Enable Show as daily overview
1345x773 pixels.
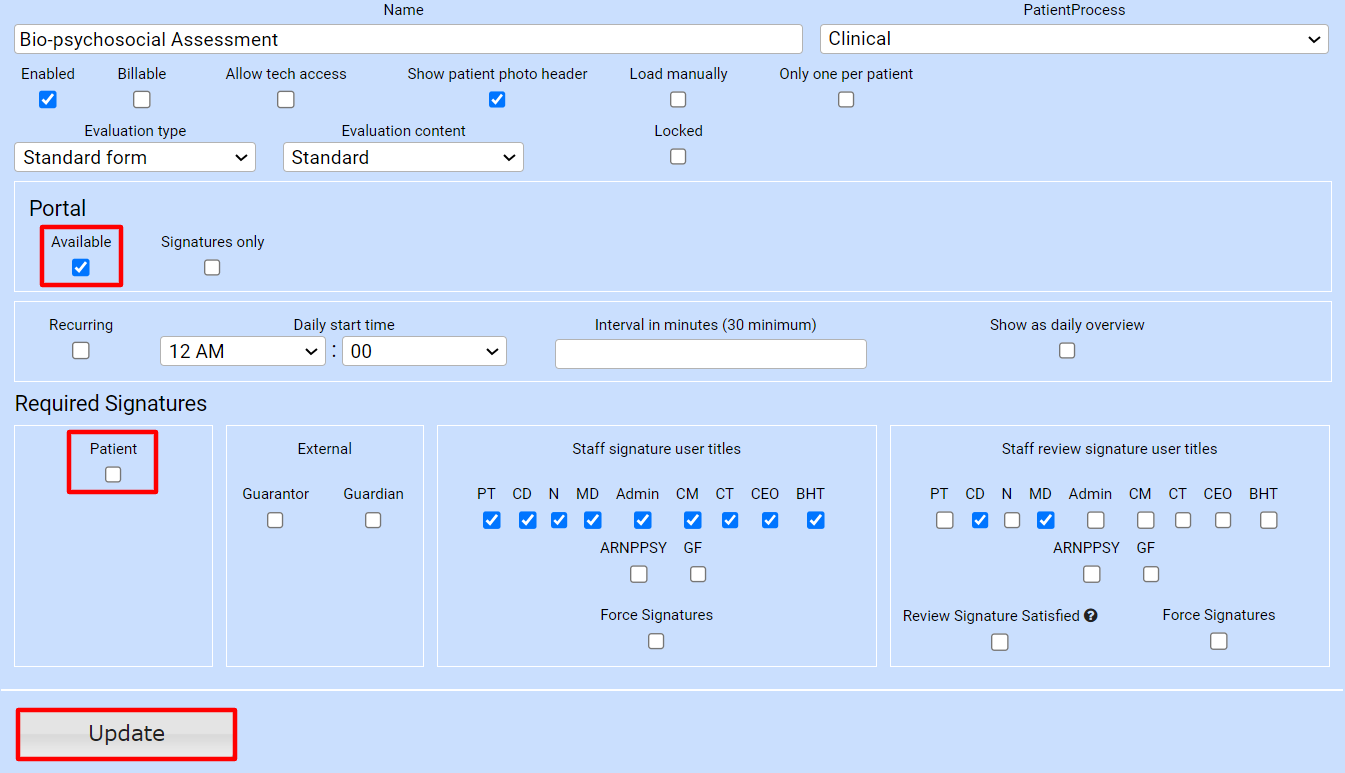coord(1067,350)
